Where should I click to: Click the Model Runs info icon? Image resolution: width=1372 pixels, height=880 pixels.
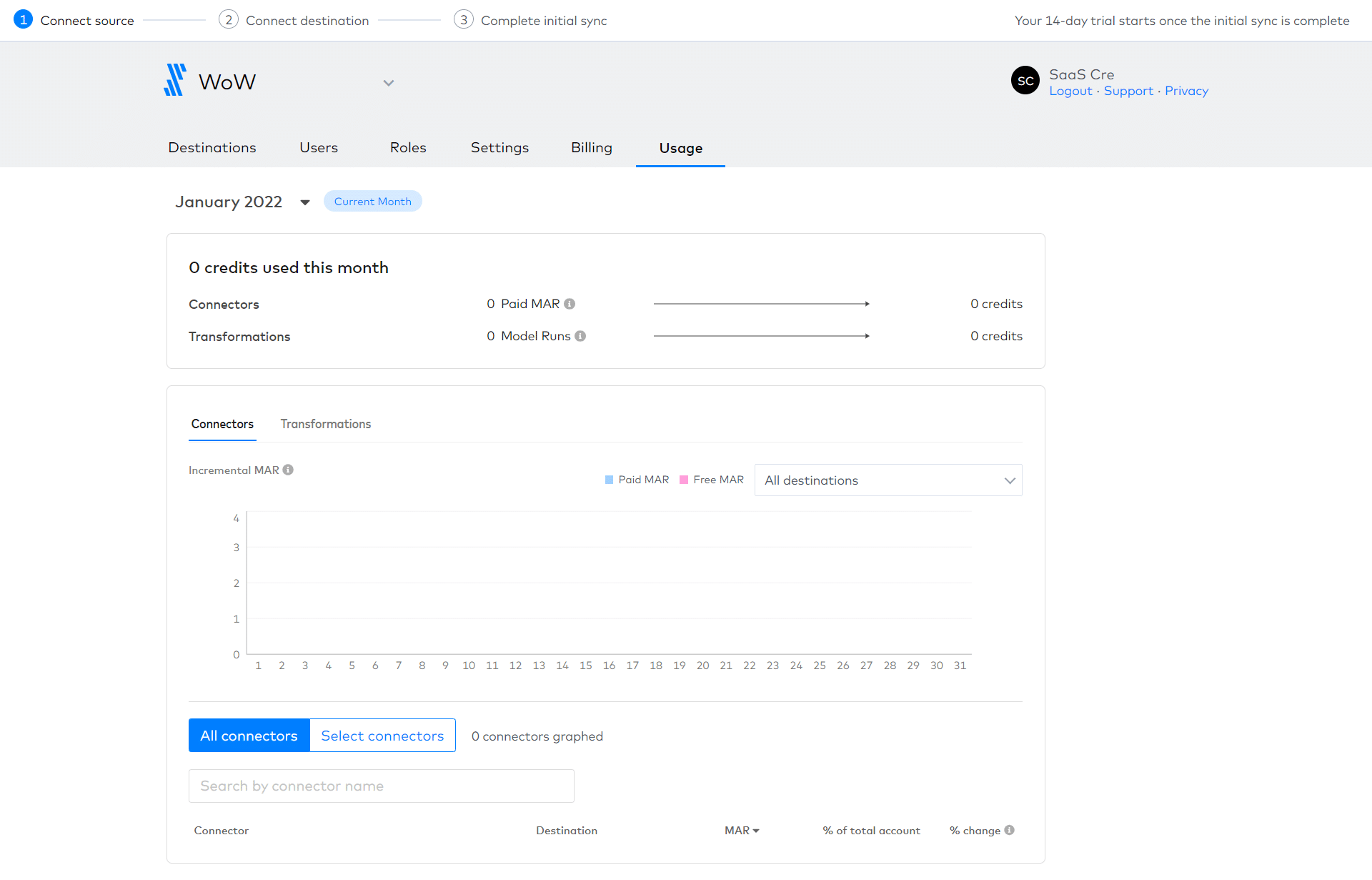(x=580, y=336)
